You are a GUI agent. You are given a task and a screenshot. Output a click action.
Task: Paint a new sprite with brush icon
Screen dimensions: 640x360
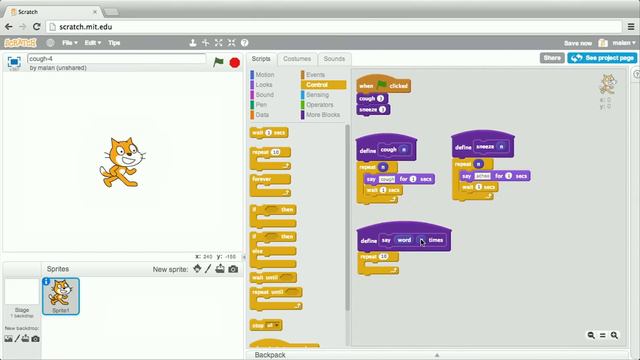point(208,269)
